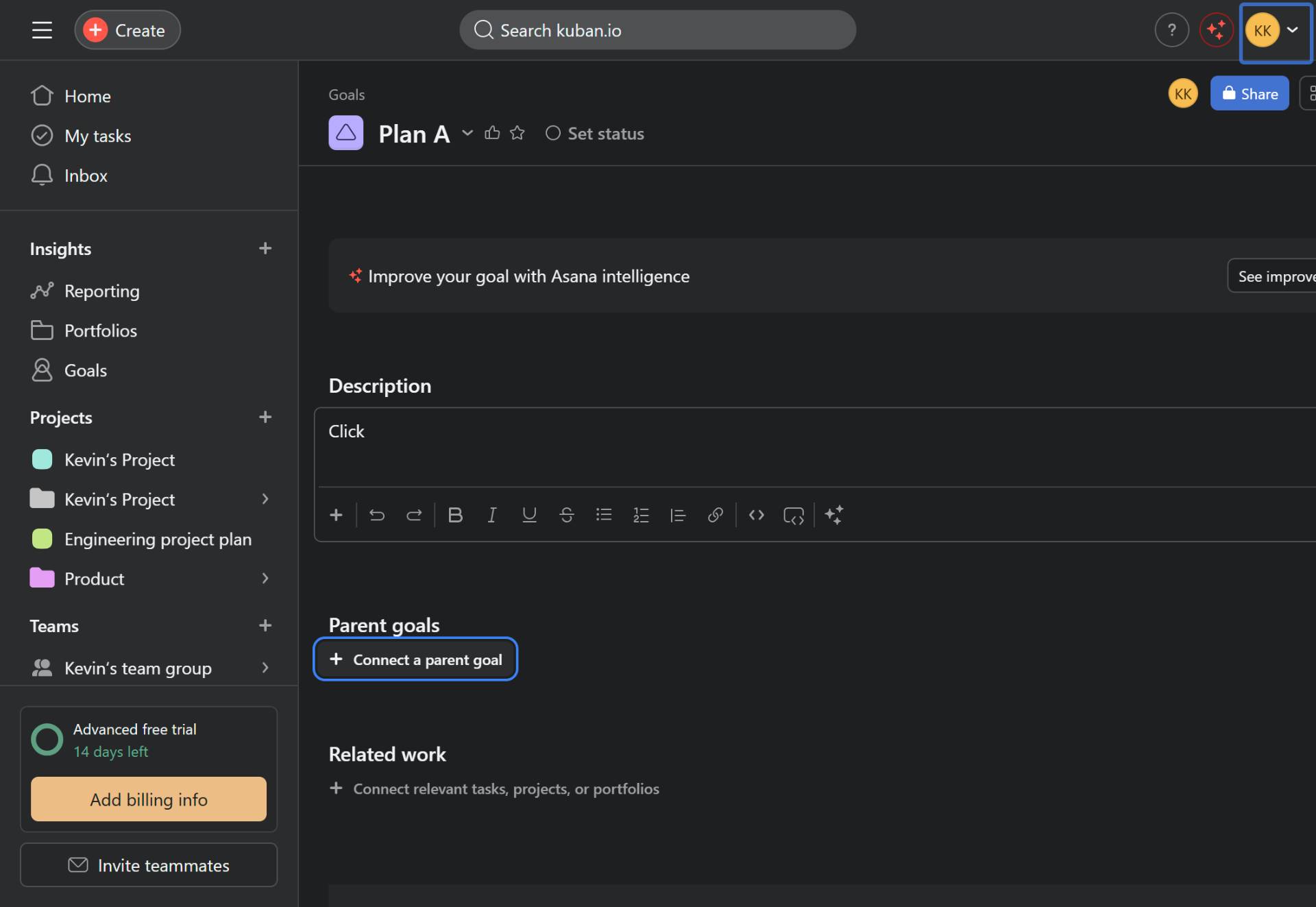
Task: Toggle inline code formatting
Action: tap(756, 515)
